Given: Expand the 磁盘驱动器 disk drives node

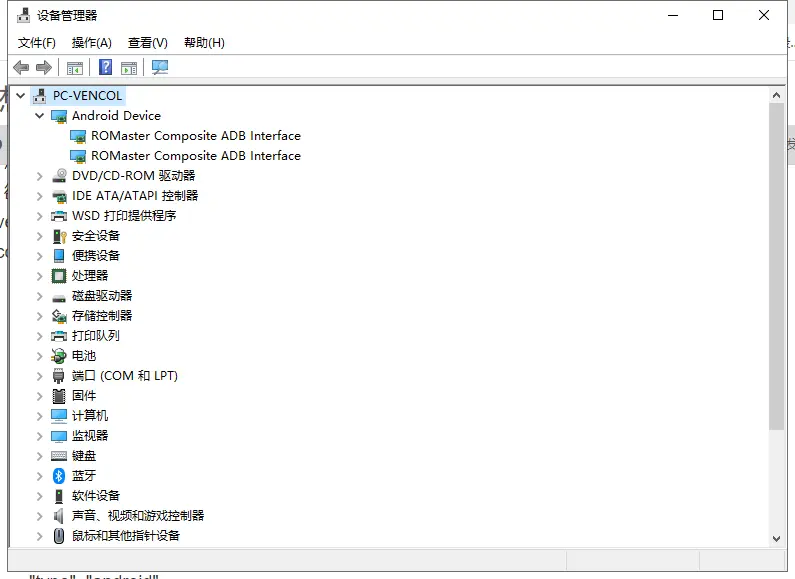Looking at the screenshot, I should (40, 296).
